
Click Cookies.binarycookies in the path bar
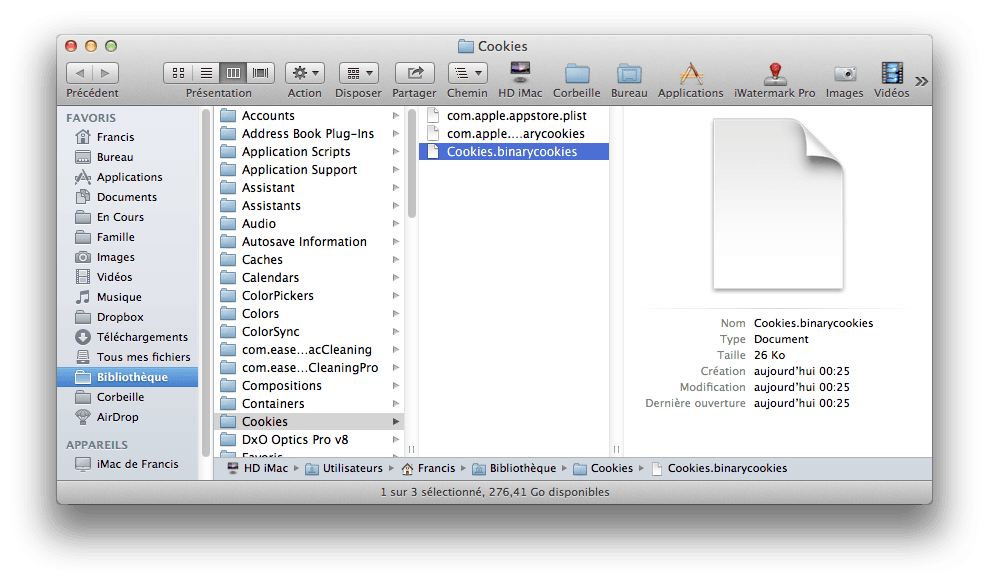tap(719, 468)
